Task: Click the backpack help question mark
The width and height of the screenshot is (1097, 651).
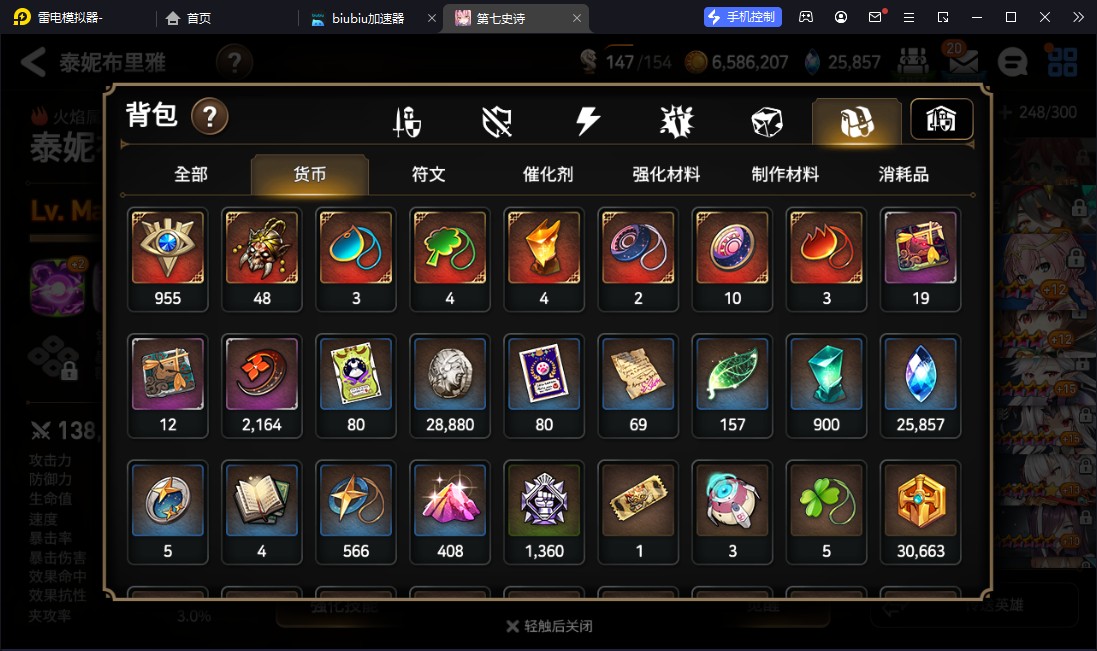Action: click(210, 116)
